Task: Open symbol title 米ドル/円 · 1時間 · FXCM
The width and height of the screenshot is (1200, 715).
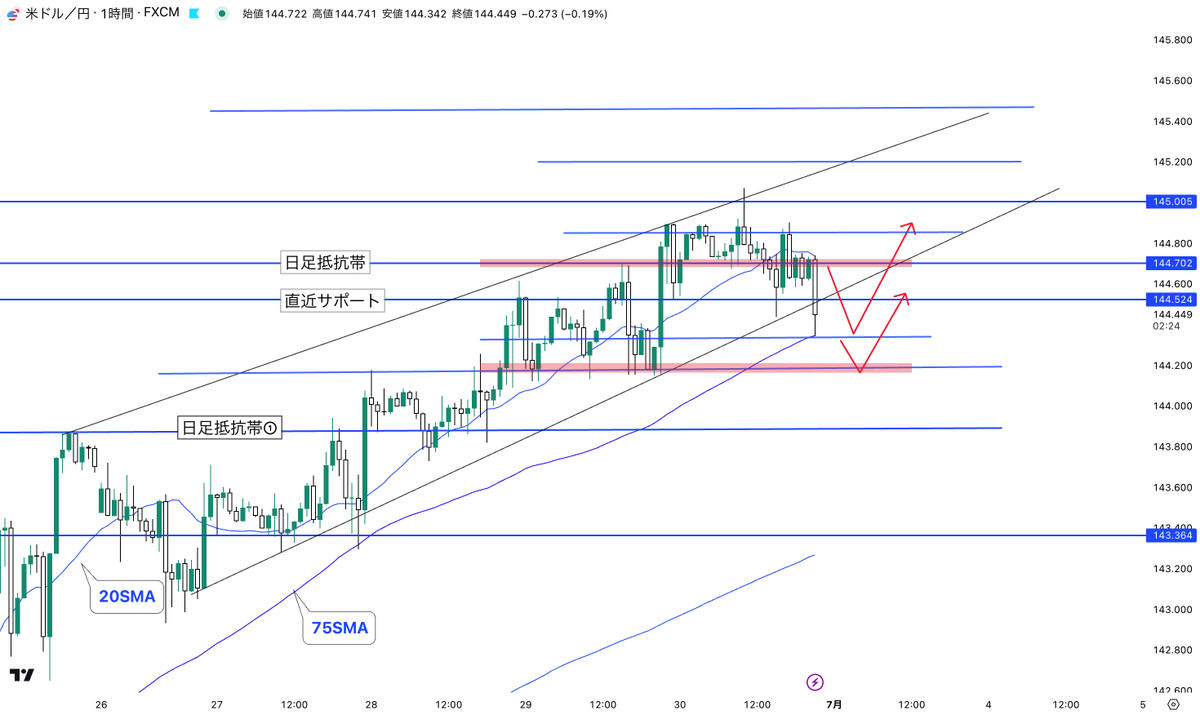Action: click(101, 14)
